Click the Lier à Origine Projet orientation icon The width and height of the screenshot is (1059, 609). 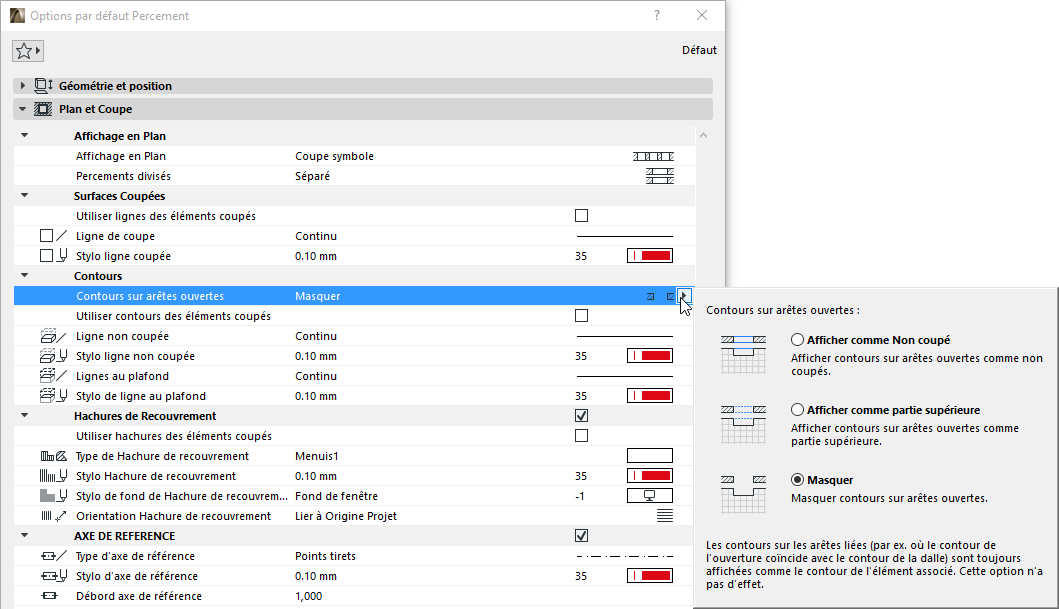pyautogui.click(x=665, y=516)
